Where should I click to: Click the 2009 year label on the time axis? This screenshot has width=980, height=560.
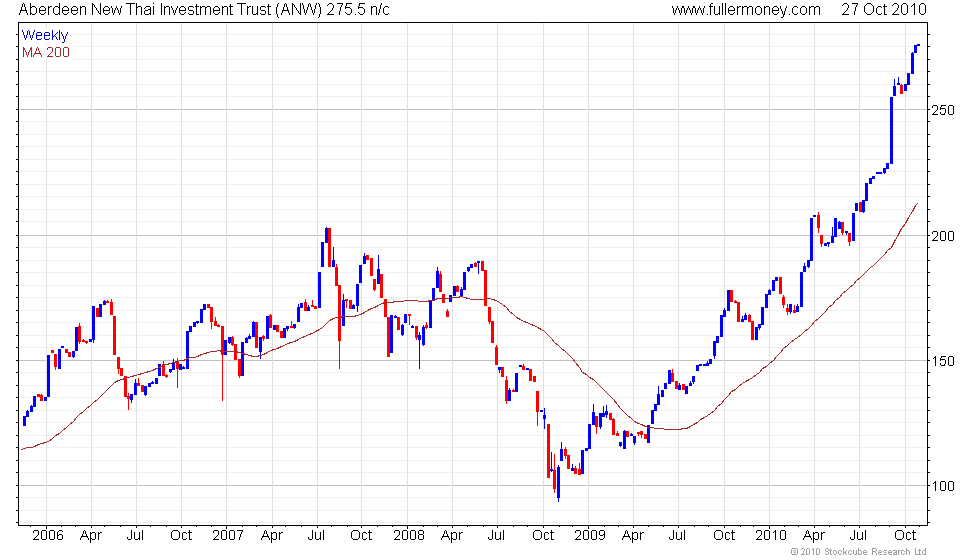[x=590, y=535]
